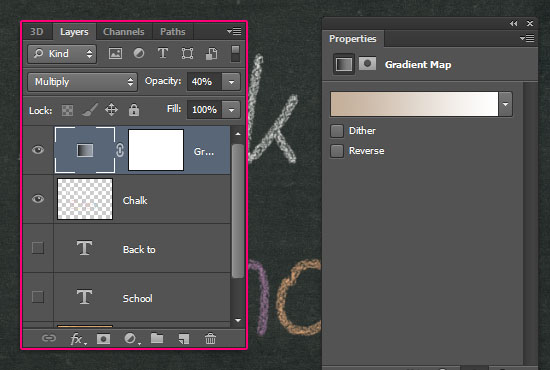Image resolution: width=550 pixels, height=370 pixels.
Task: Create new adjustment layer icon
Action: pyautogui.click(x=131, y=339)
